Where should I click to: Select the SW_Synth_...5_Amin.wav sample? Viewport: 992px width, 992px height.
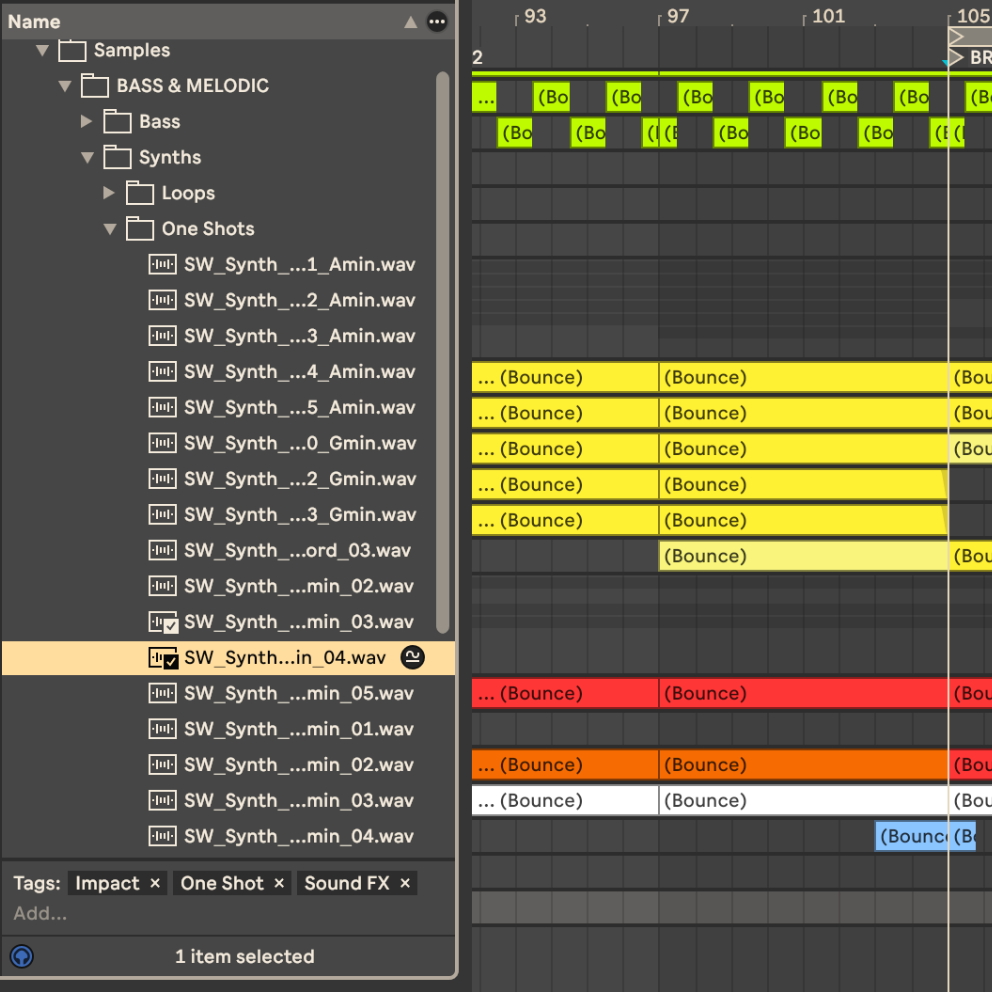(299, 407)
